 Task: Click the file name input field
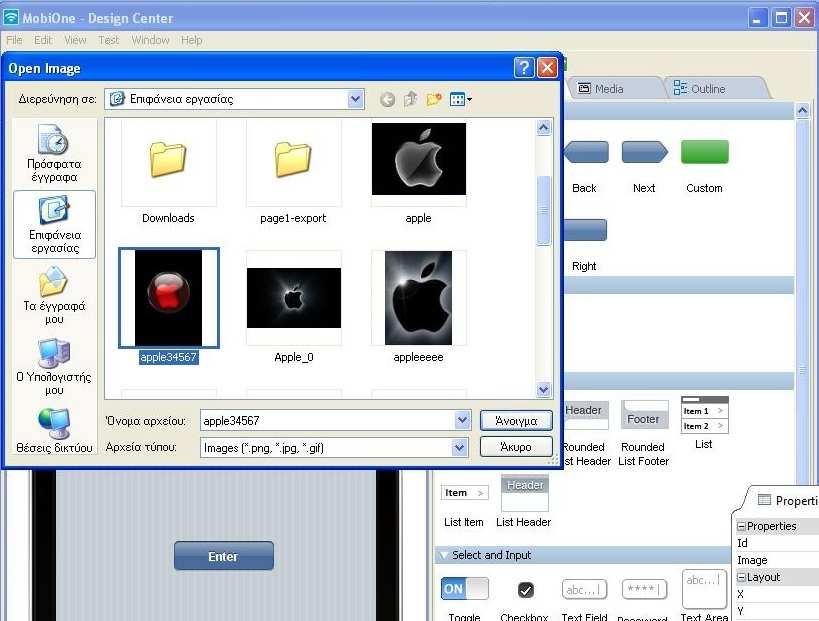pos(327,420)
